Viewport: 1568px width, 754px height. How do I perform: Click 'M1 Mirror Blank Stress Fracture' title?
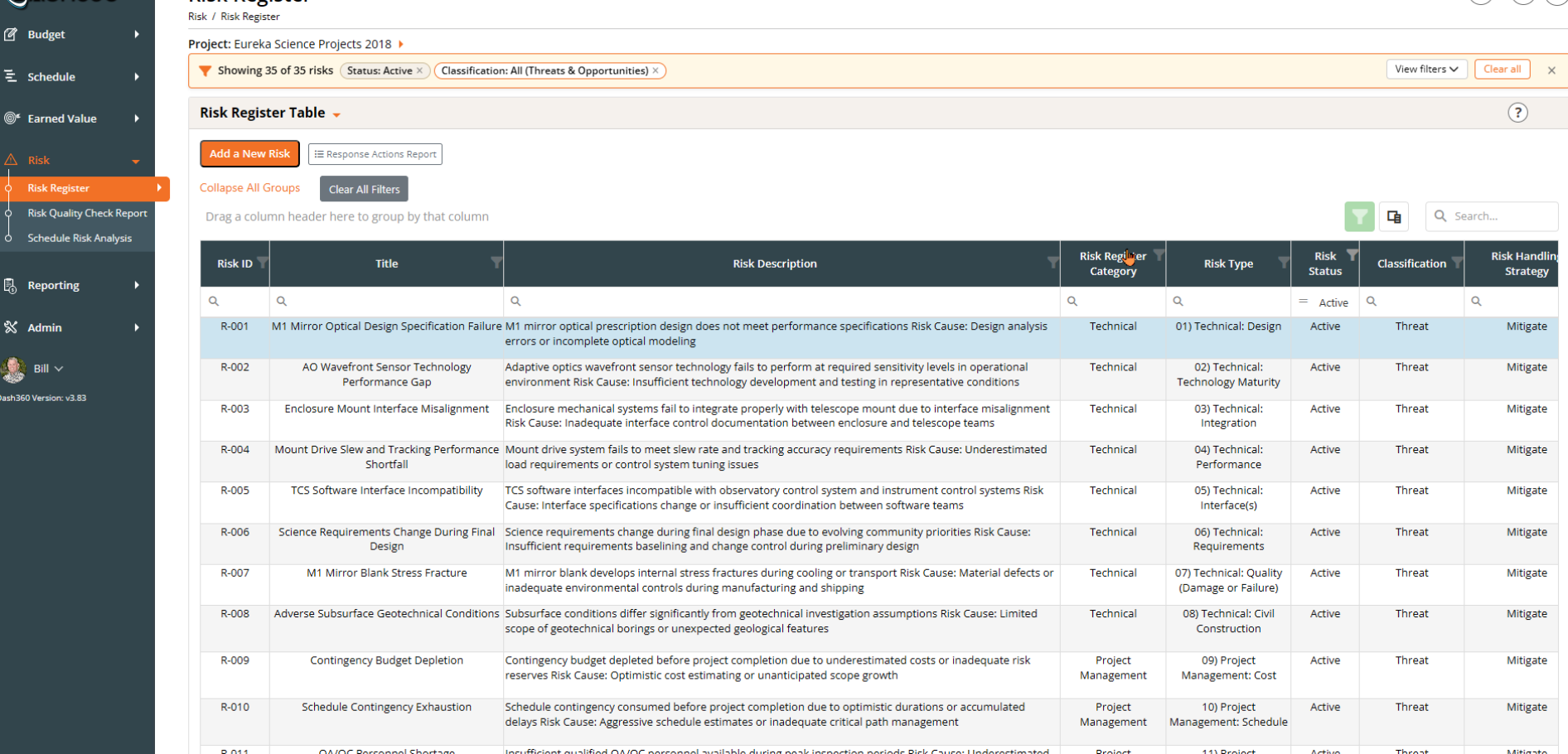click(x=387, y=573)
